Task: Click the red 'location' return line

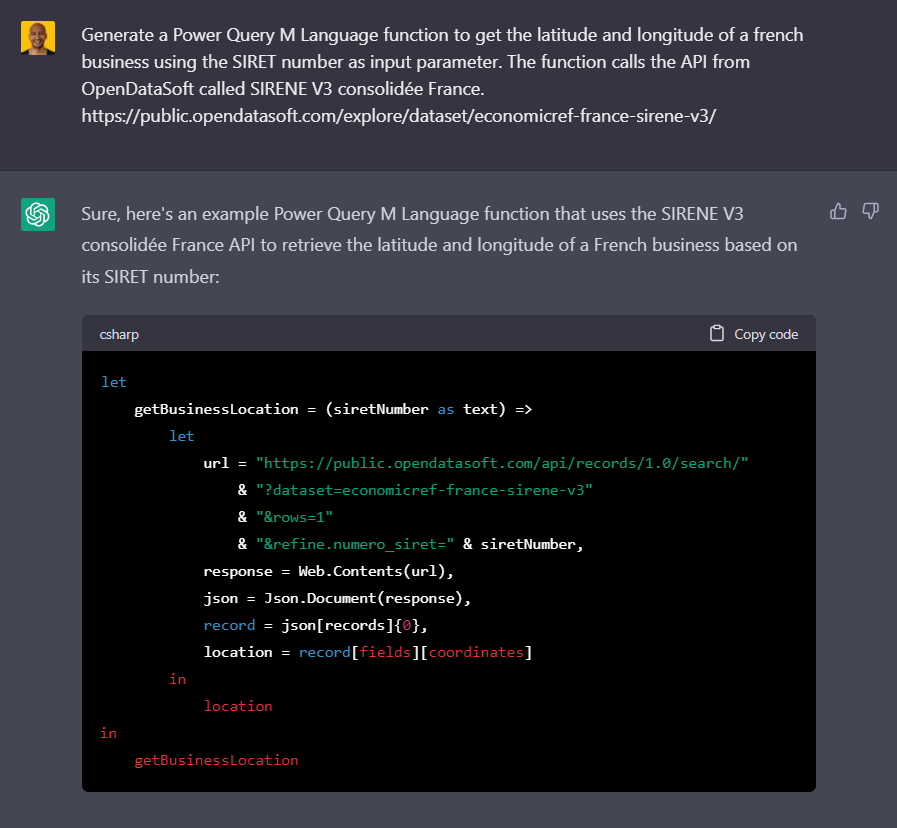Action: [x=238, y=706]
